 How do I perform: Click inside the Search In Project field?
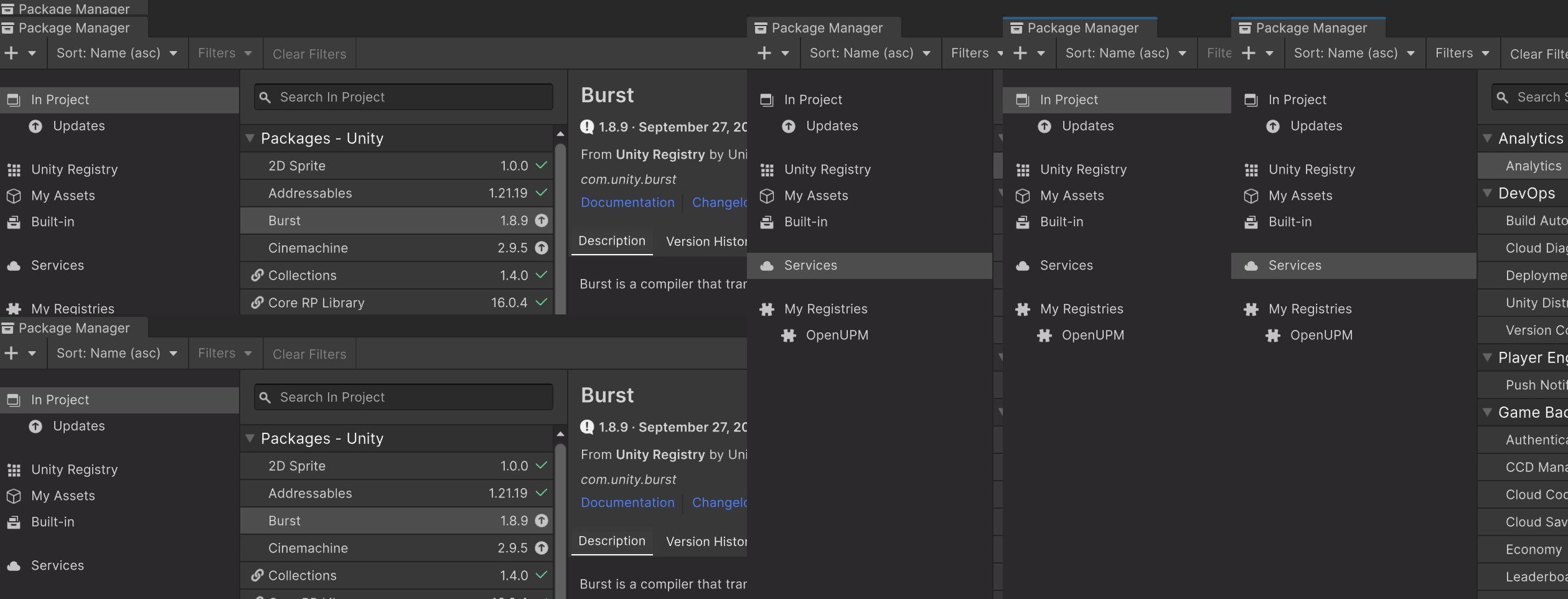click(402, 97)
